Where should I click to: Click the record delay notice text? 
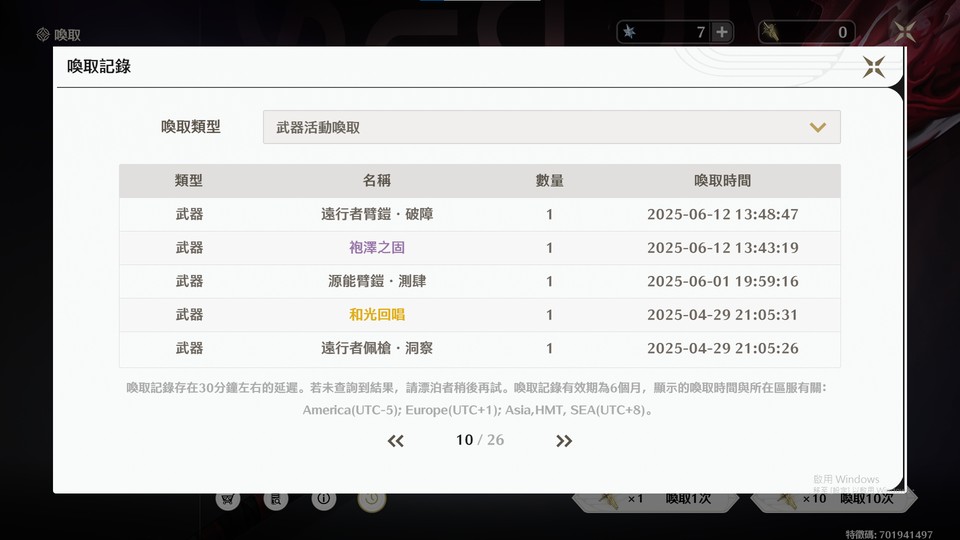click(476, 388)
